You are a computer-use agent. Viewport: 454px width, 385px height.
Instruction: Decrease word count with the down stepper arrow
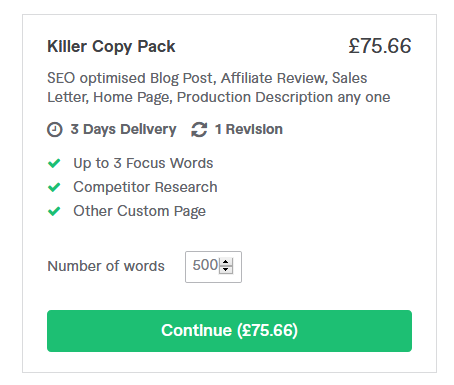tap(226, 269)
